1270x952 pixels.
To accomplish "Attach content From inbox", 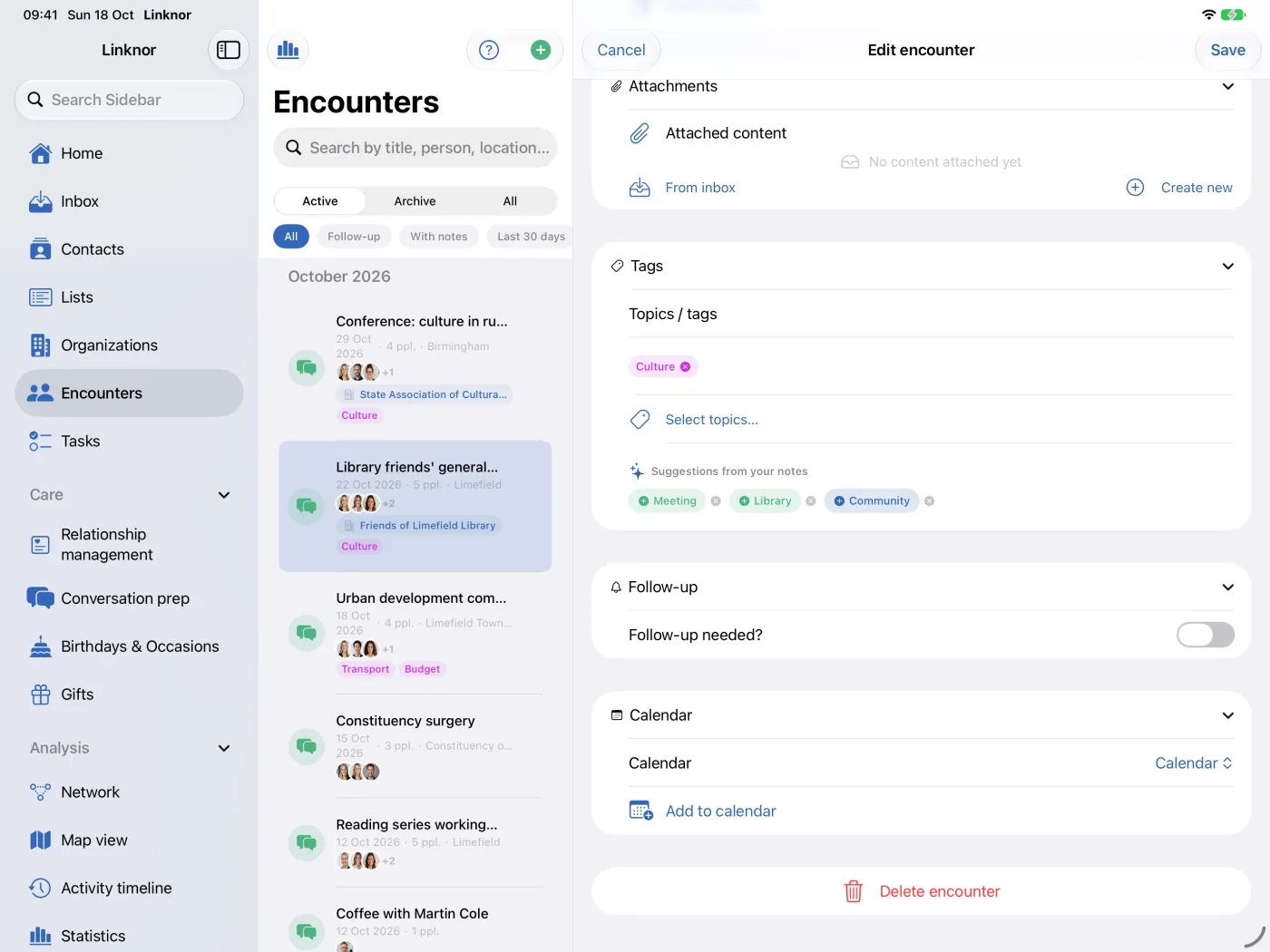I will click(x=682, y=188).
